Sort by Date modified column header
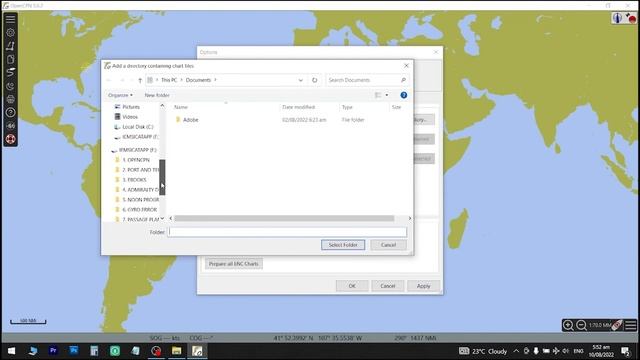 (x=298, y=107)
